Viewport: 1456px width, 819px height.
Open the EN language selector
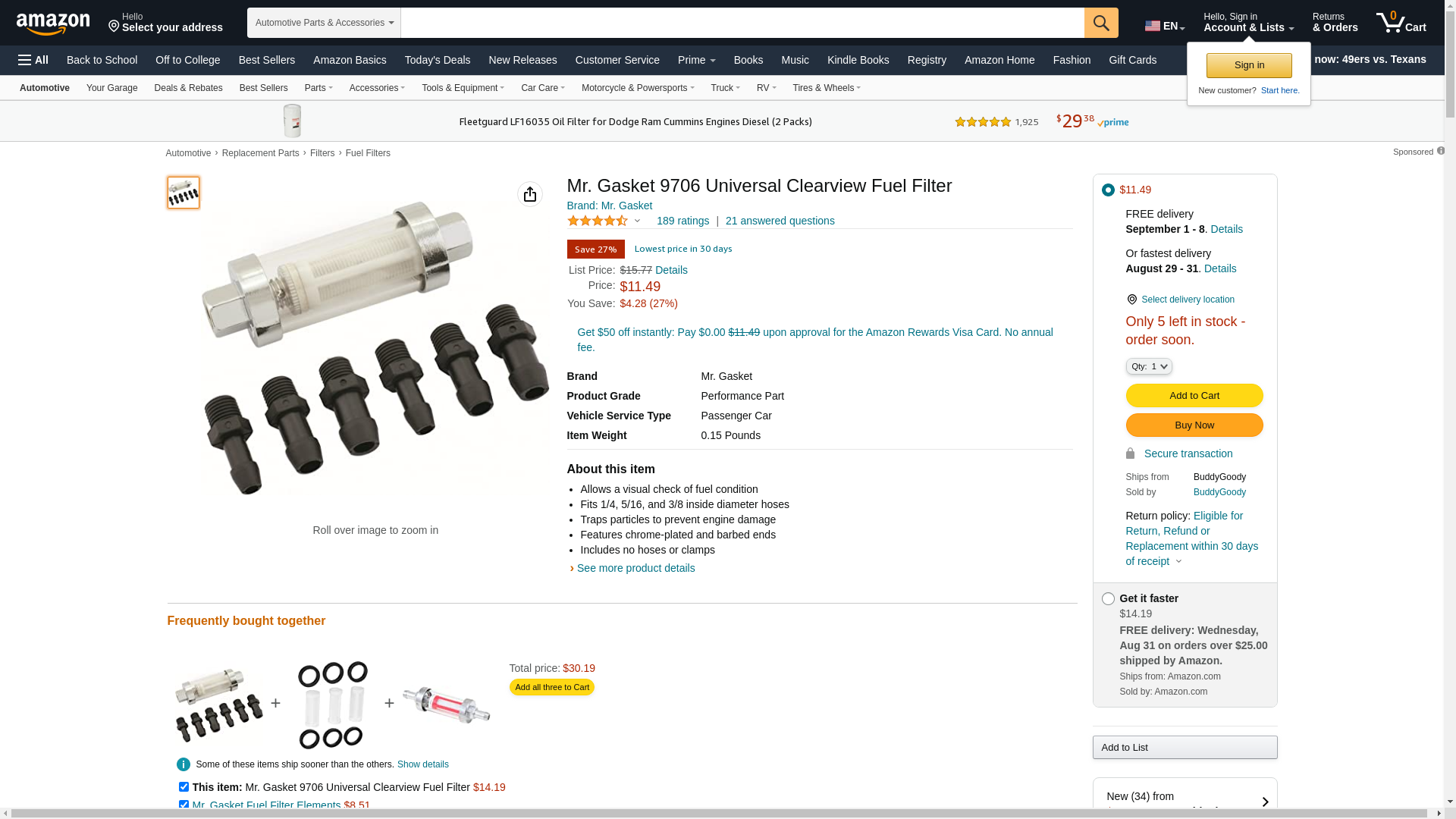(x=1164, y=26)
